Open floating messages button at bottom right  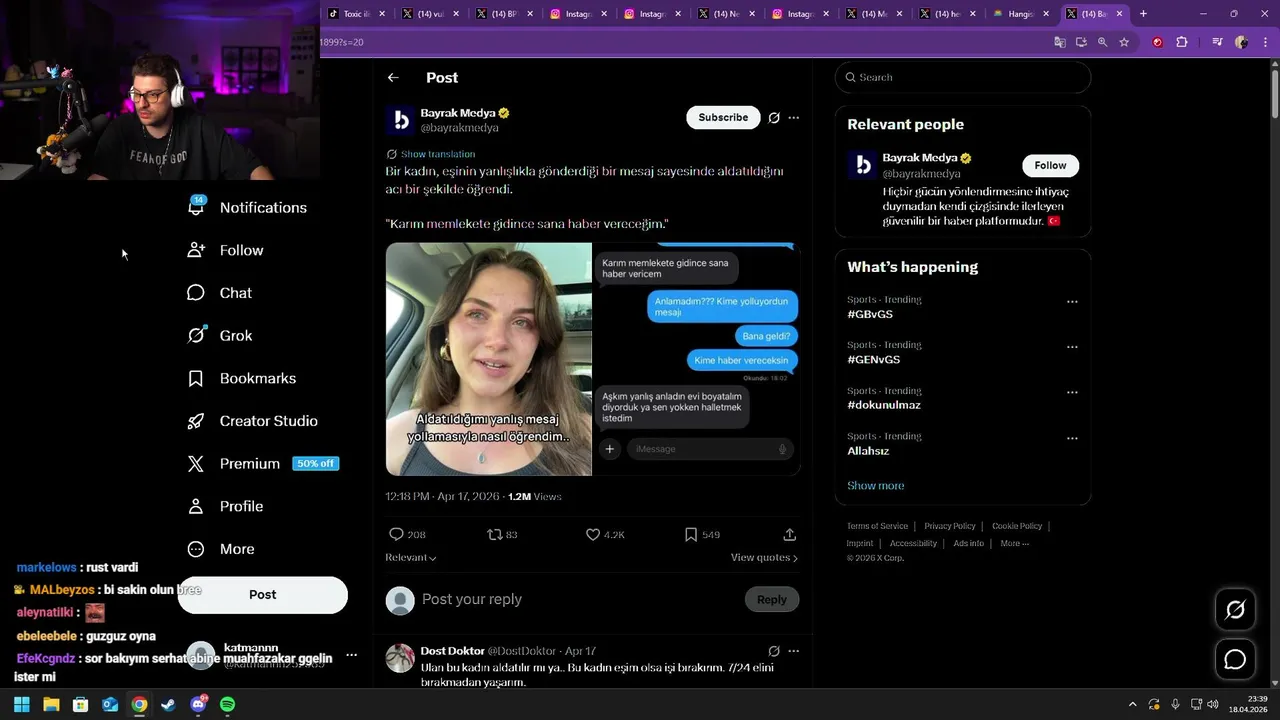(1235, 660)
